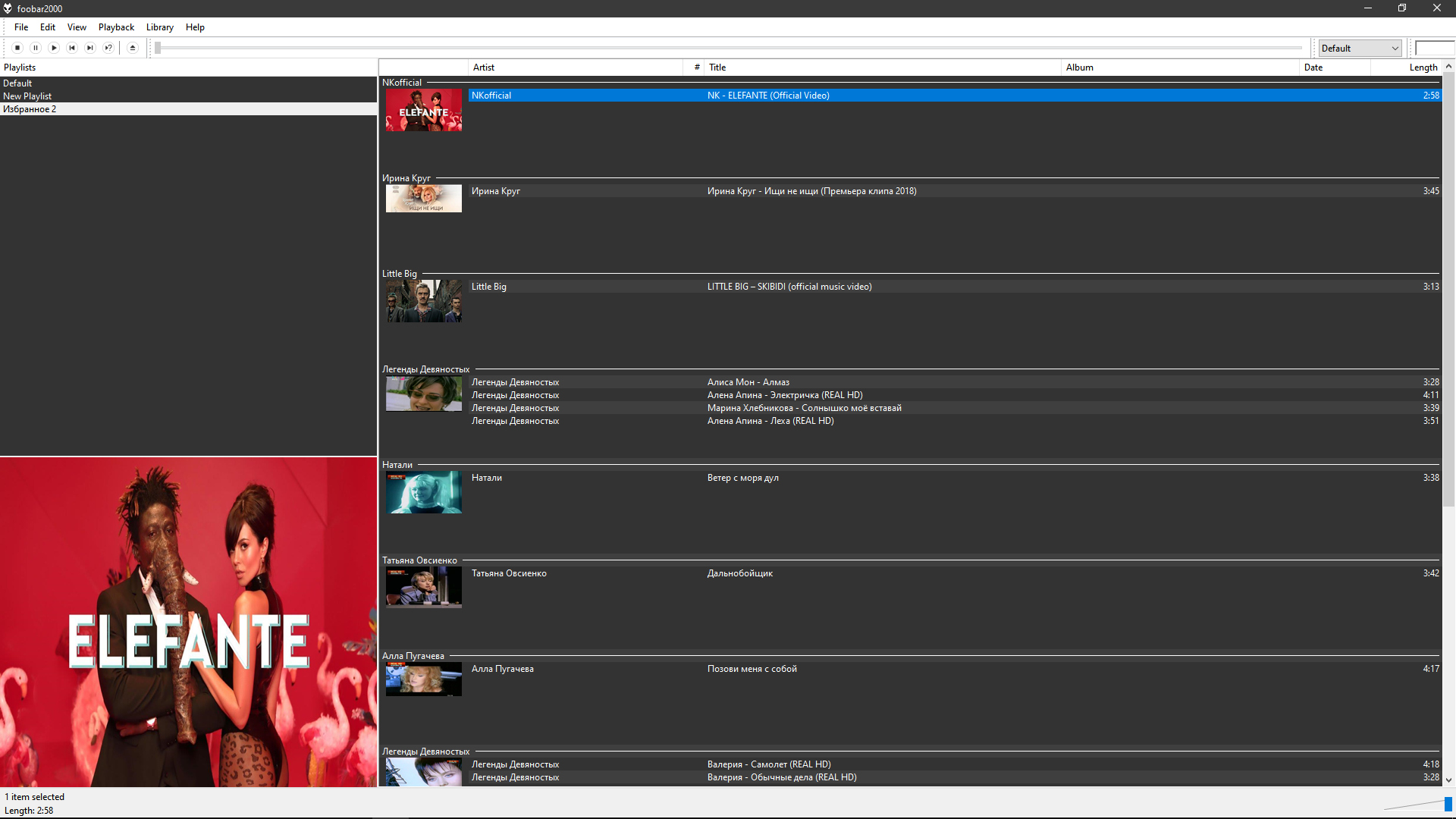Skip to next track button
The image size is (1456, 819).
tap(90, 48)
